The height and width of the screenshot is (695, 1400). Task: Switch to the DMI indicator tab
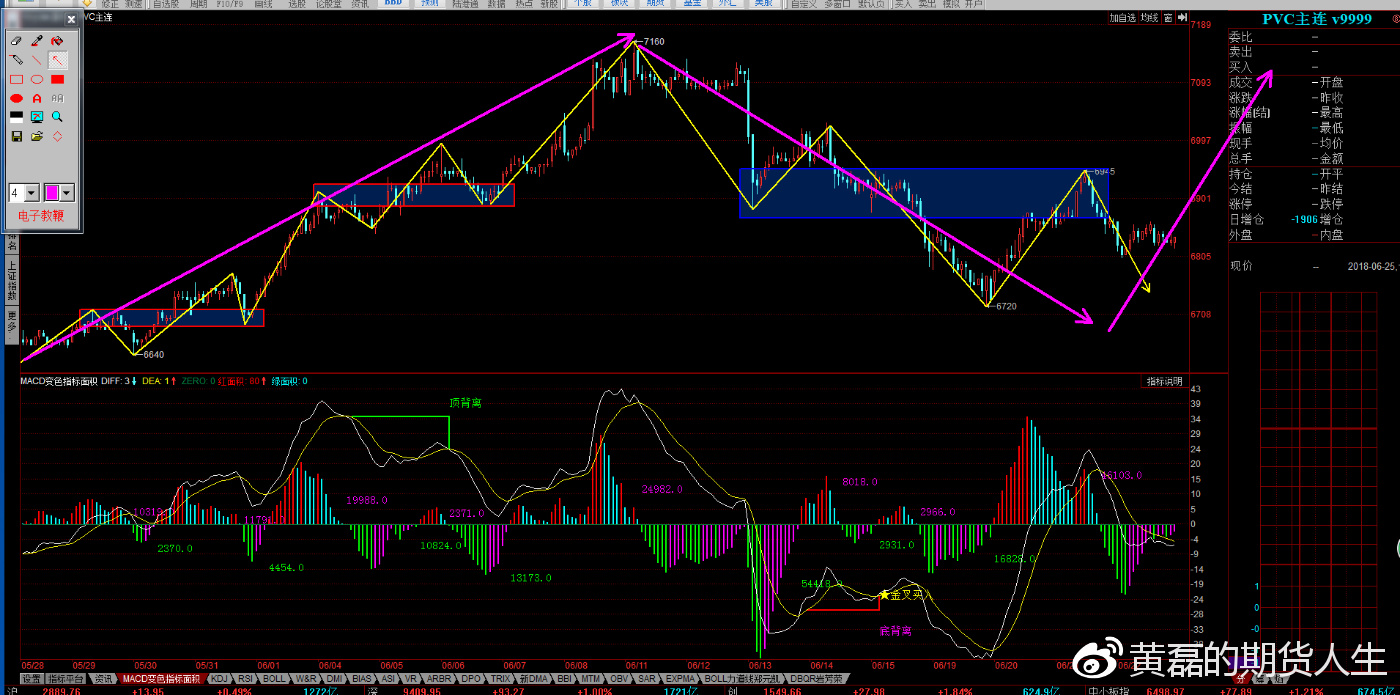click(334, 679)
